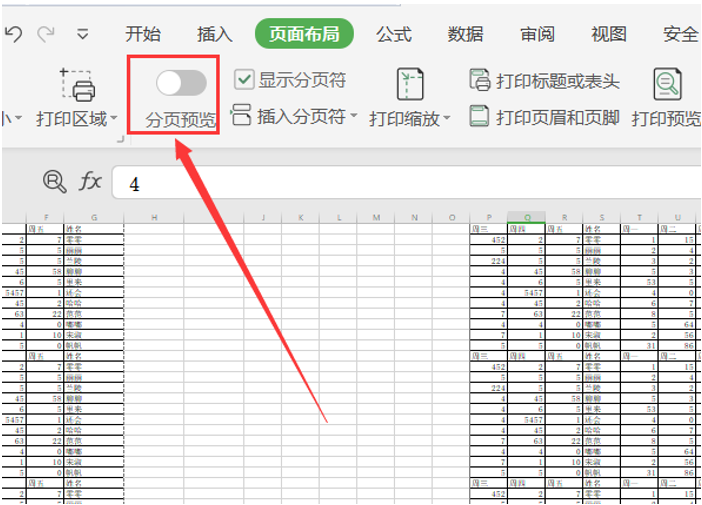Open the 安全 tab
Viewport: 702px width, 505px height.
pos(681,34)
